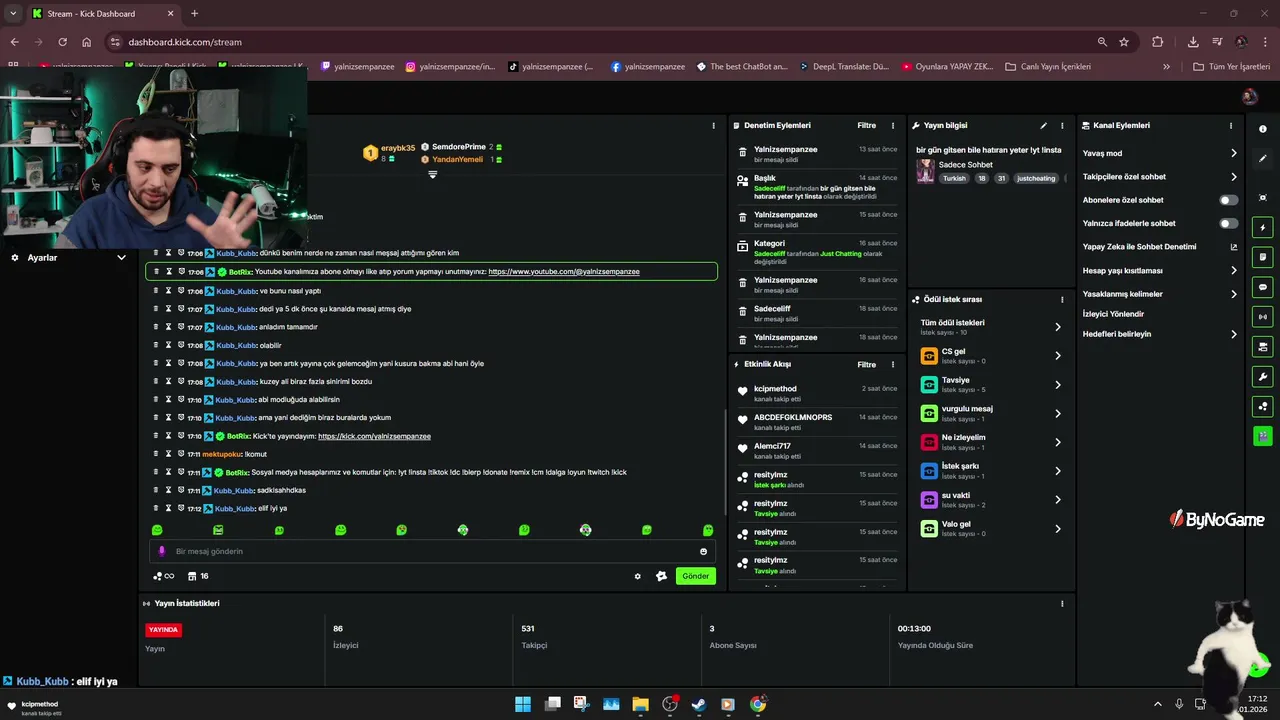Screen dimensions: 1280x720
Task: Open the Windows Start menu
Action: pyautogui.click(x=523, y=704)
